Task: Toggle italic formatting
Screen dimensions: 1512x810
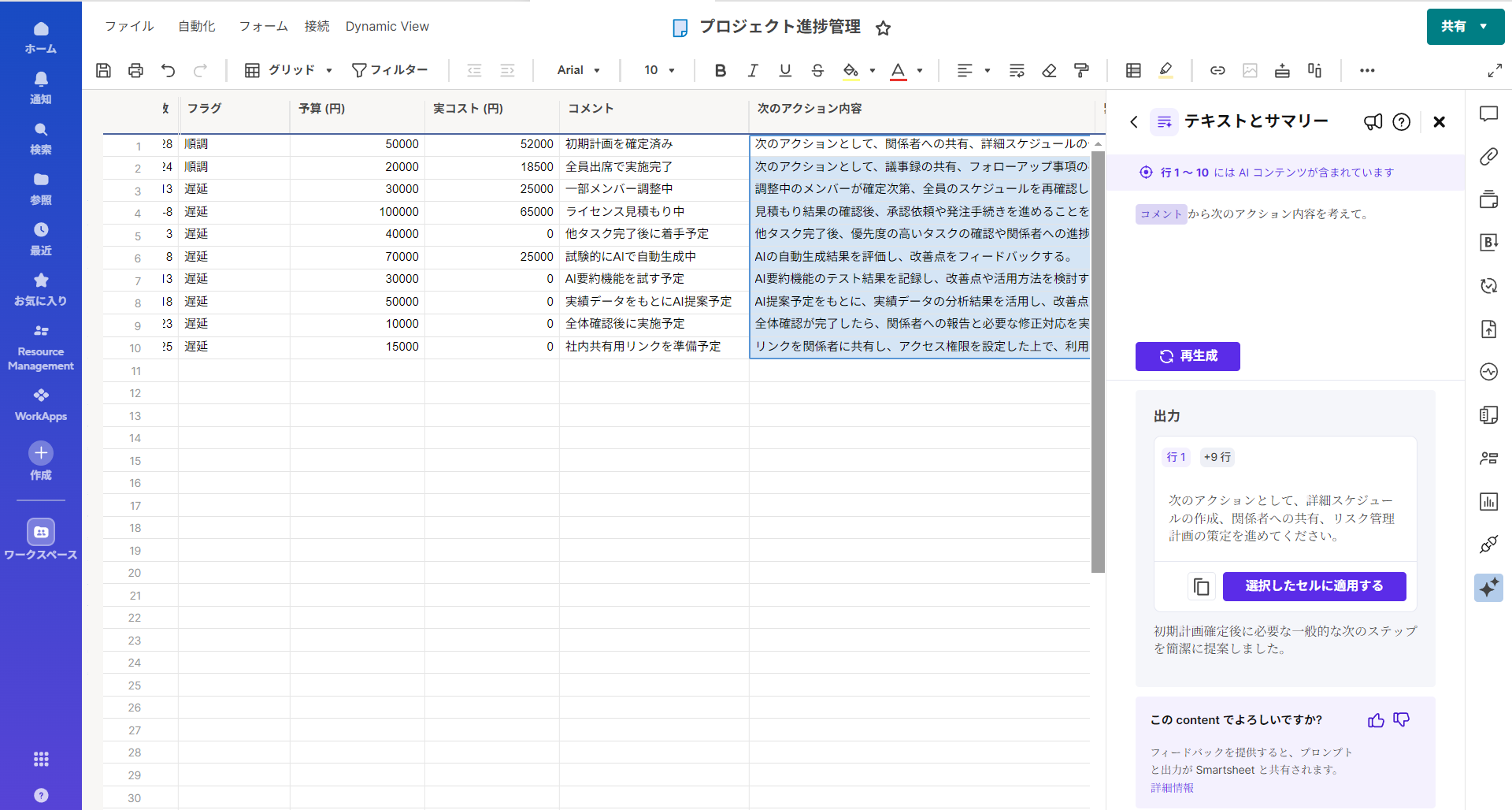Action: [752, 70]
